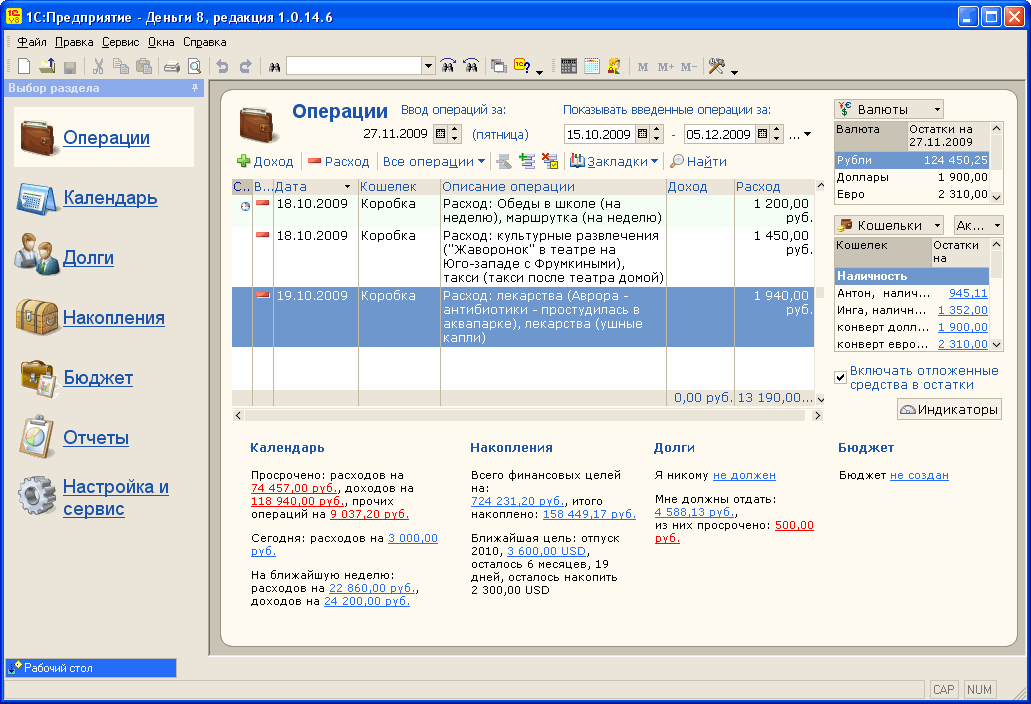Viewport: 1031px width, 704px height.
Task: Open the calculator icon in toolbar
Action: pyautogui.click(x=569, y=66)
